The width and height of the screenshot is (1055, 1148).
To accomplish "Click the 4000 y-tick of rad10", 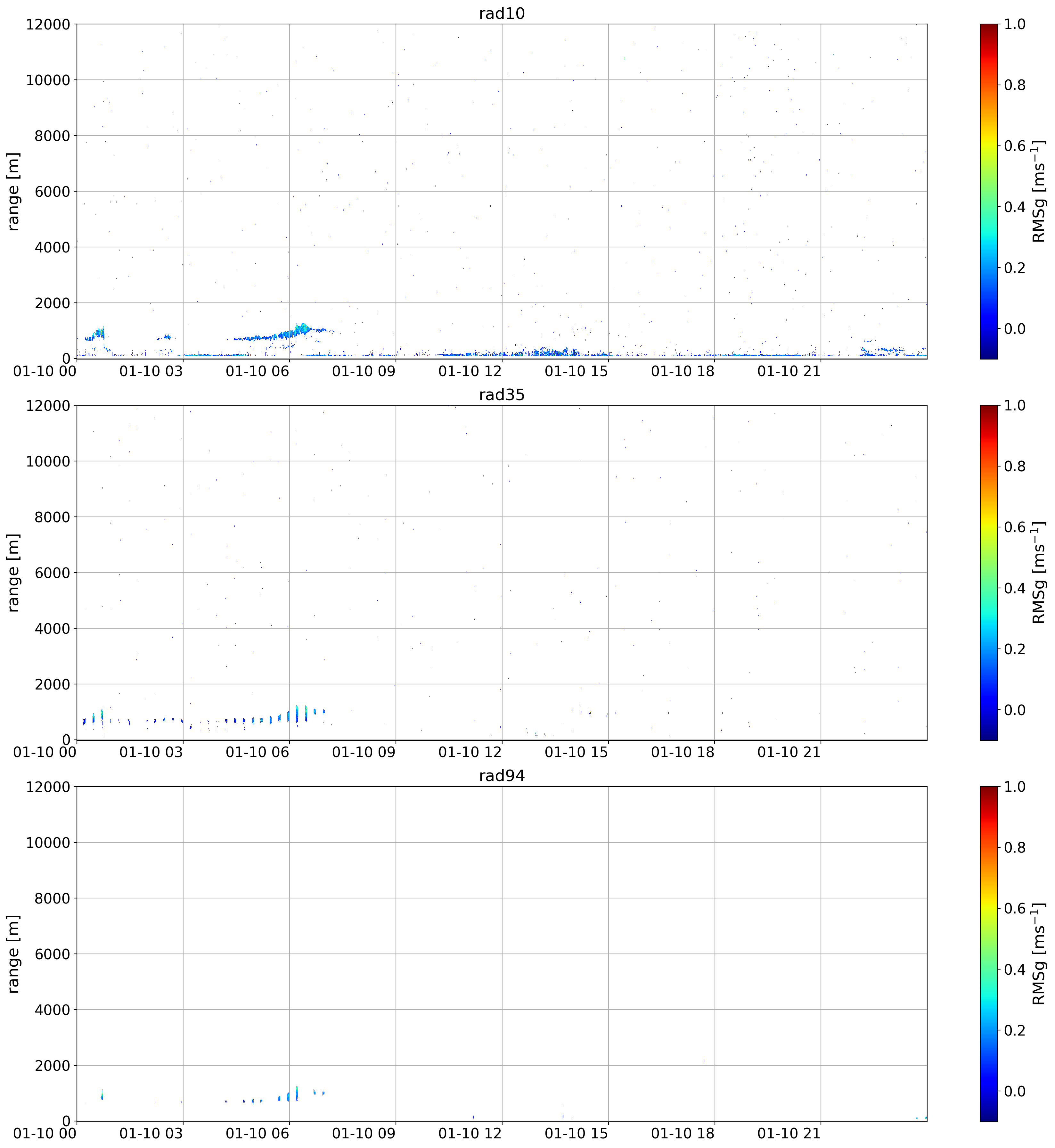I will (x=52, y=247).
